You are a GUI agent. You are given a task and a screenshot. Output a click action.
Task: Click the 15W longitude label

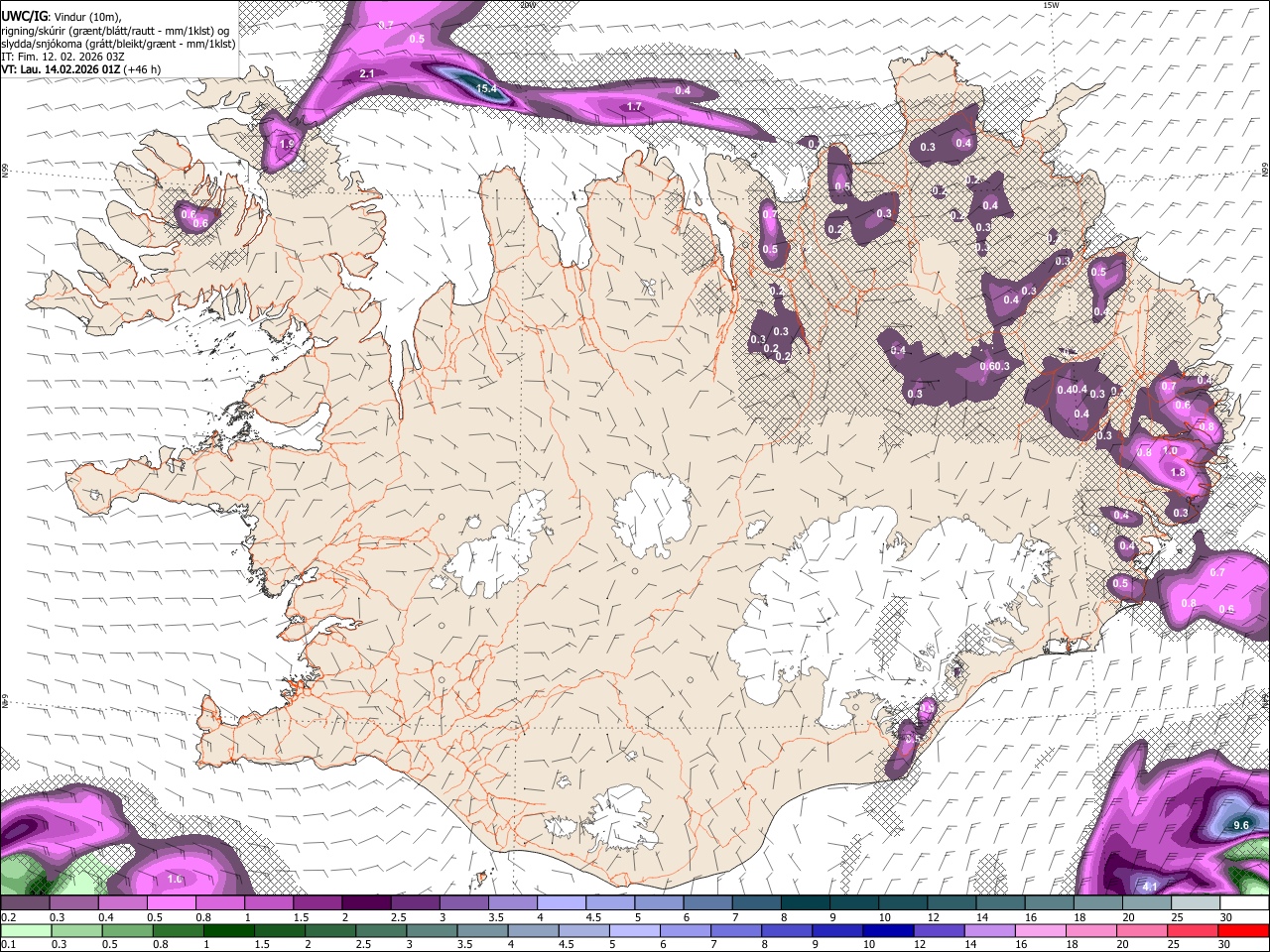1051,6
